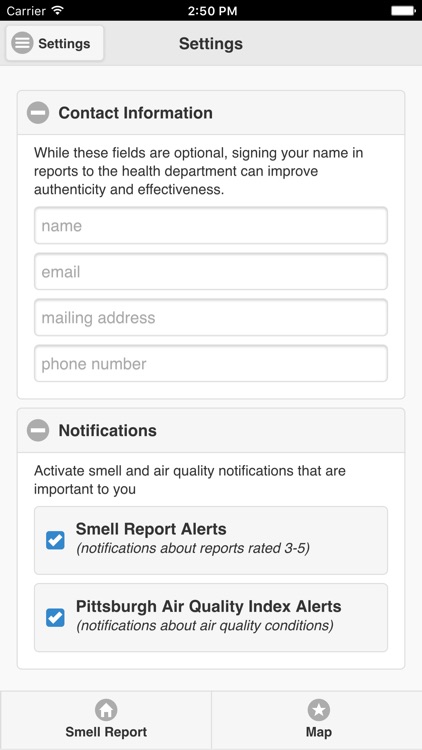Screen dimensions: 422x750
Task: Tap the home icon above Smell Report
Action: click(106, 709)
